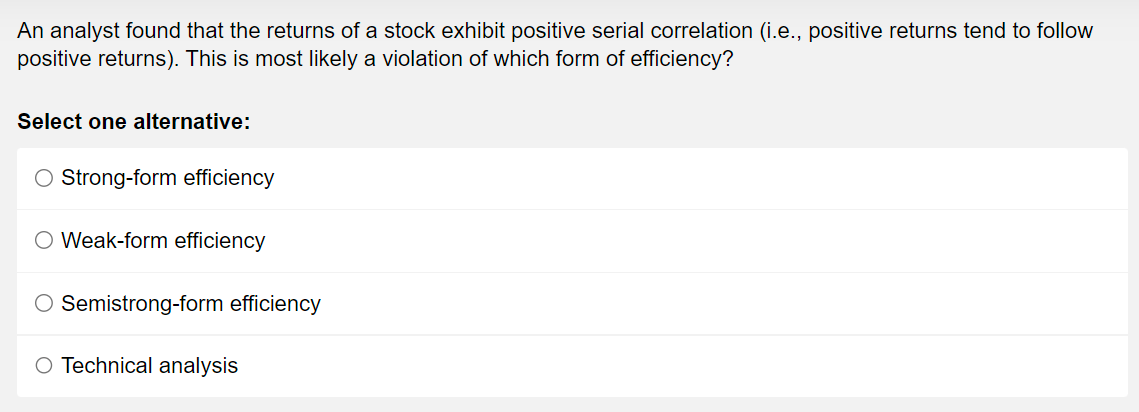
Task: Click the "Technical analysis" answer label text
Action: [x=150, y=365]
